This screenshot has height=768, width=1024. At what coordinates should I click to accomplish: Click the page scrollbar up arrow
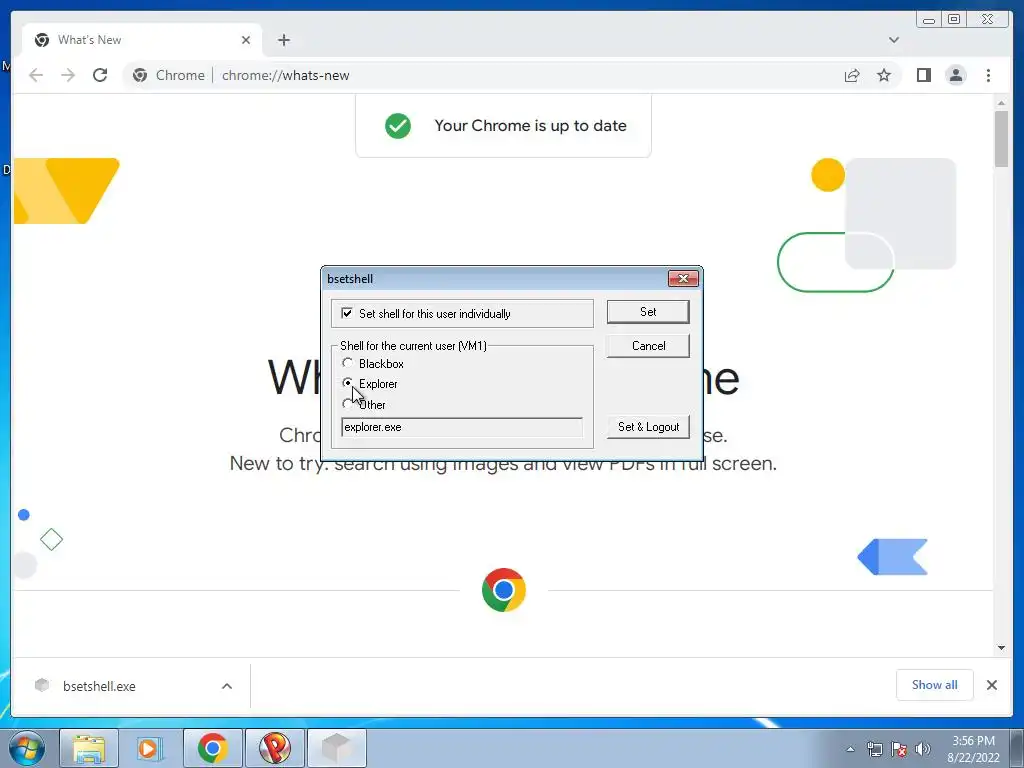pyautogui.click(x=1001, y=103)
